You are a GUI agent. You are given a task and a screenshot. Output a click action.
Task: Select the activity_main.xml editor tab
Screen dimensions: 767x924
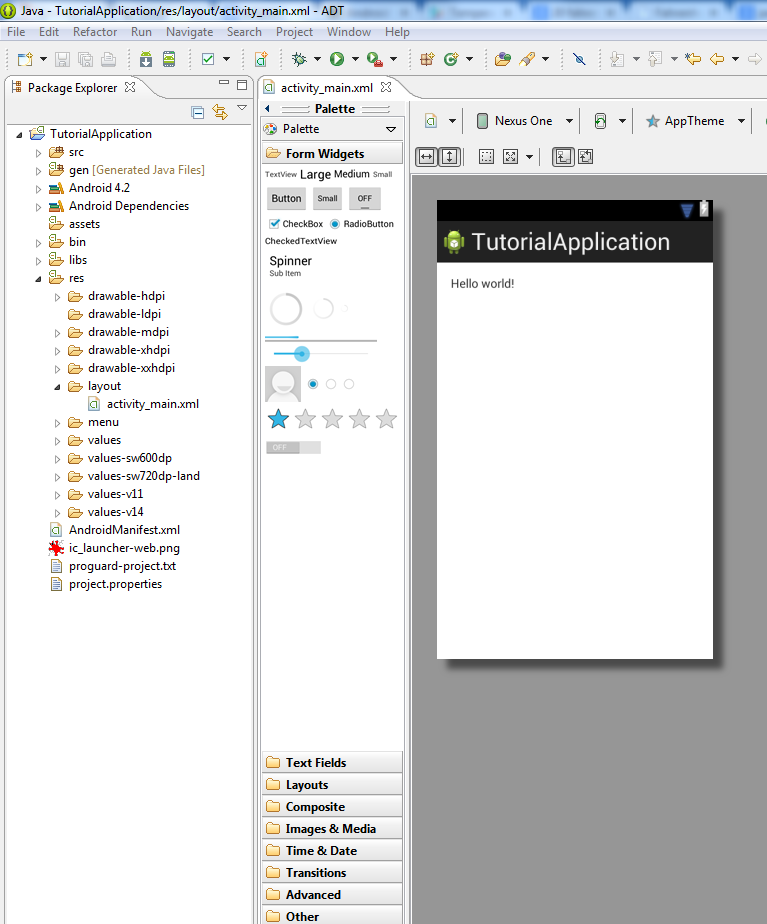[327, 88]
